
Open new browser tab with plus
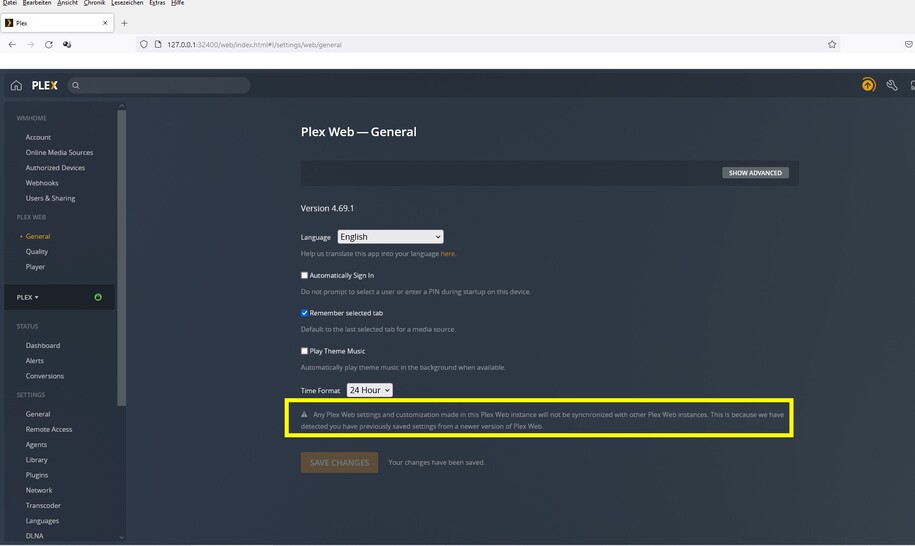(124, 23)
